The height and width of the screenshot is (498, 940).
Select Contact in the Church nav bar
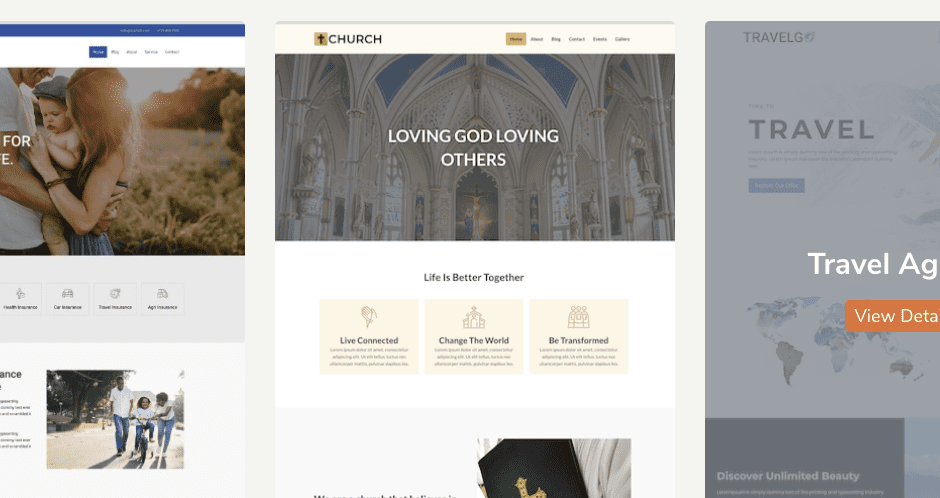click(x=577, y=39)
